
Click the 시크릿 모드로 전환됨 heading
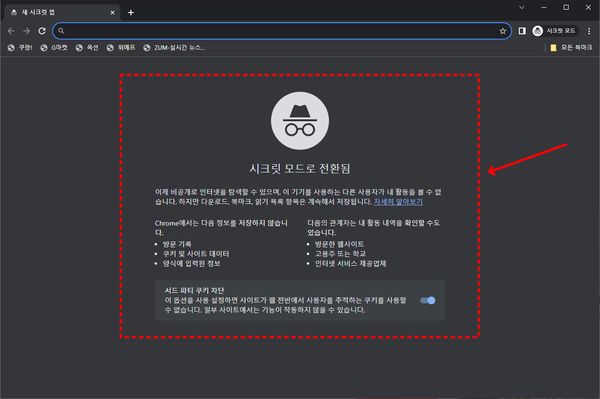tap(300, 168)
